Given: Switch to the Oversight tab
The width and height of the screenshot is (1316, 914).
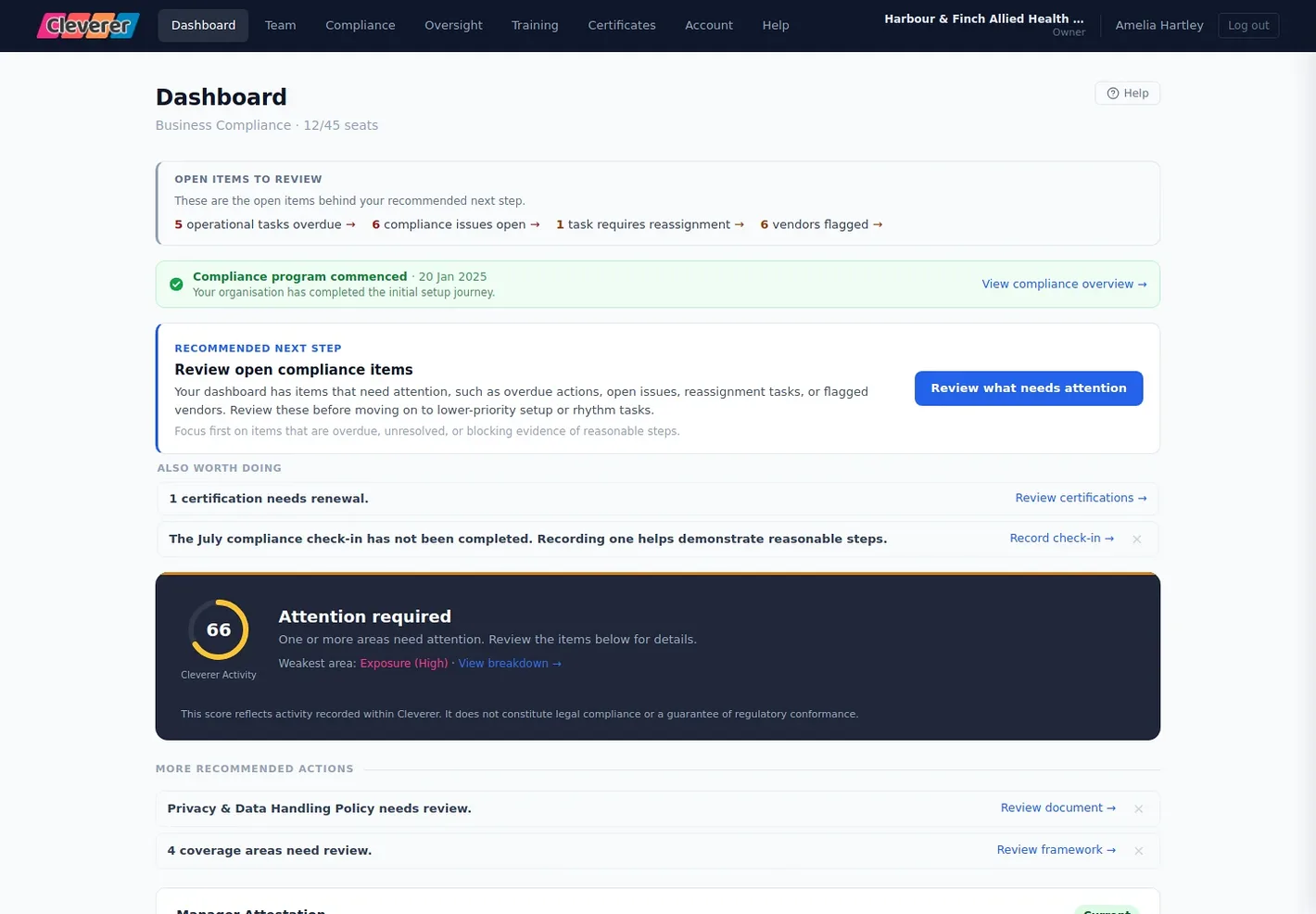Looking at the screenshot, I should tap(453, 25).
